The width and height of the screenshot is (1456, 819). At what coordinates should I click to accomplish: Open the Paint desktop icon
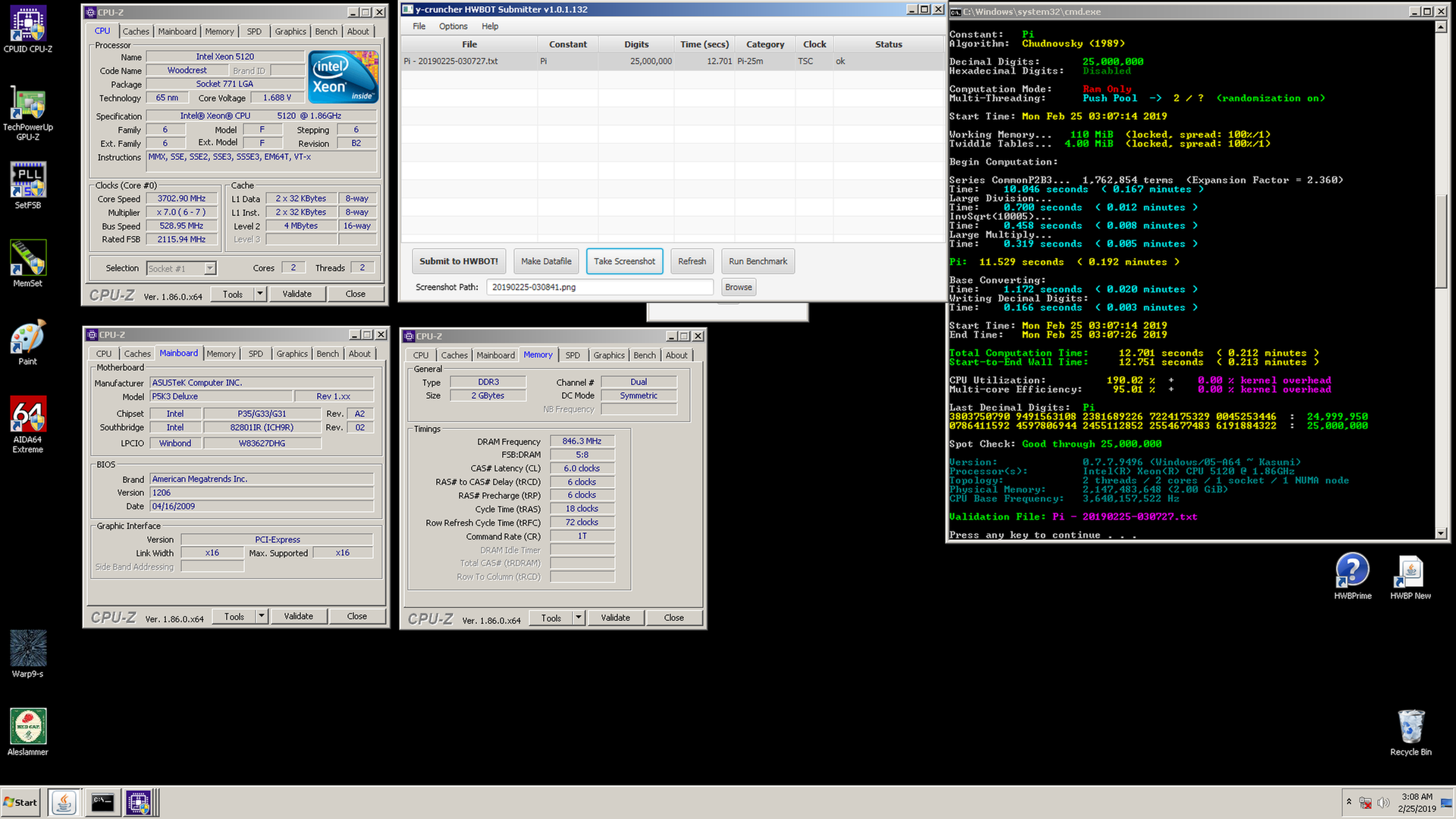click(28, 343)
